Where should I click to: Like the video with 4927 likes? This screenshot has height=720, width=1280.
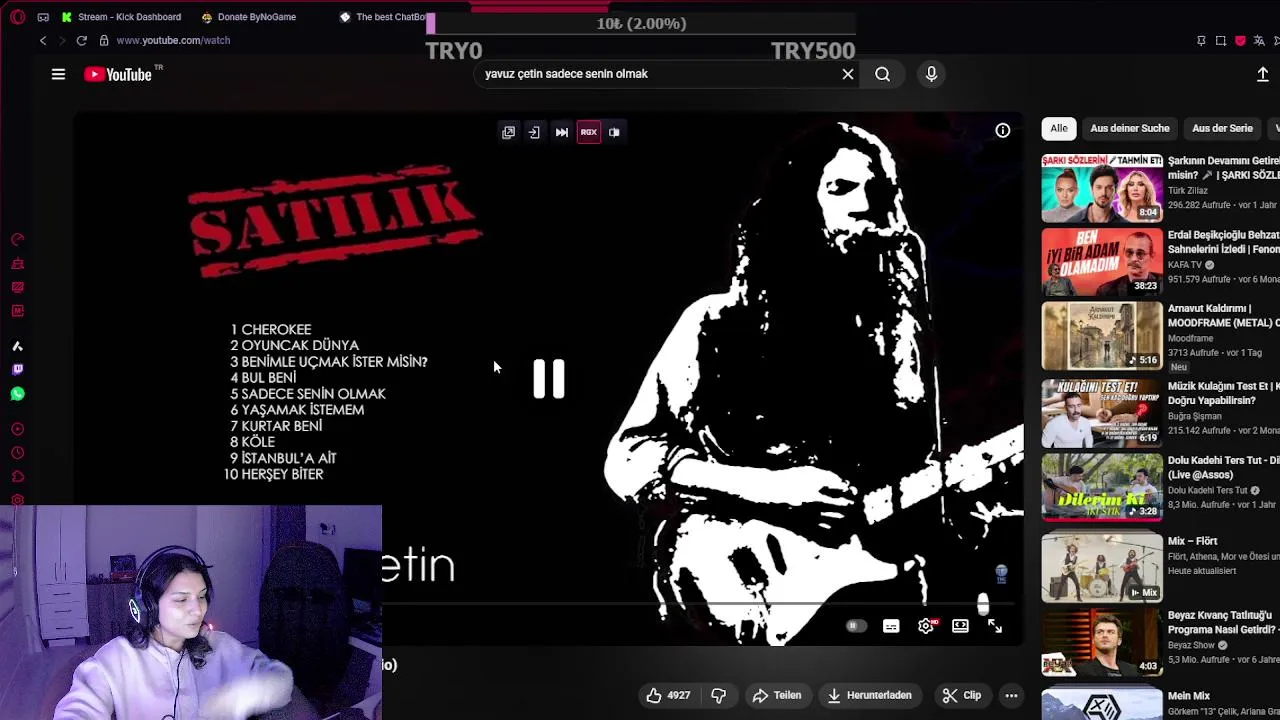[668, 695]
